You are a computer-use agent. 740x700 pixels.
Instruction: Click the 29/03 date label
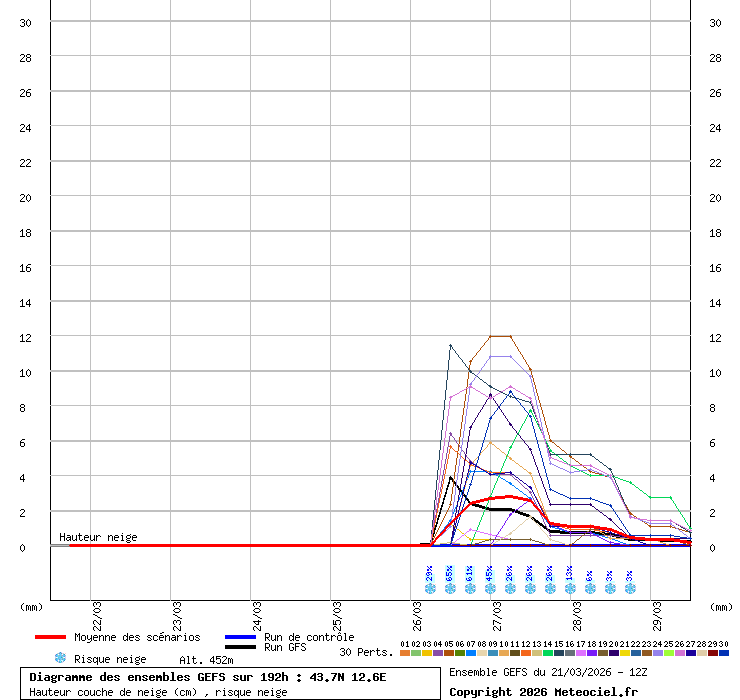(657, 616)
